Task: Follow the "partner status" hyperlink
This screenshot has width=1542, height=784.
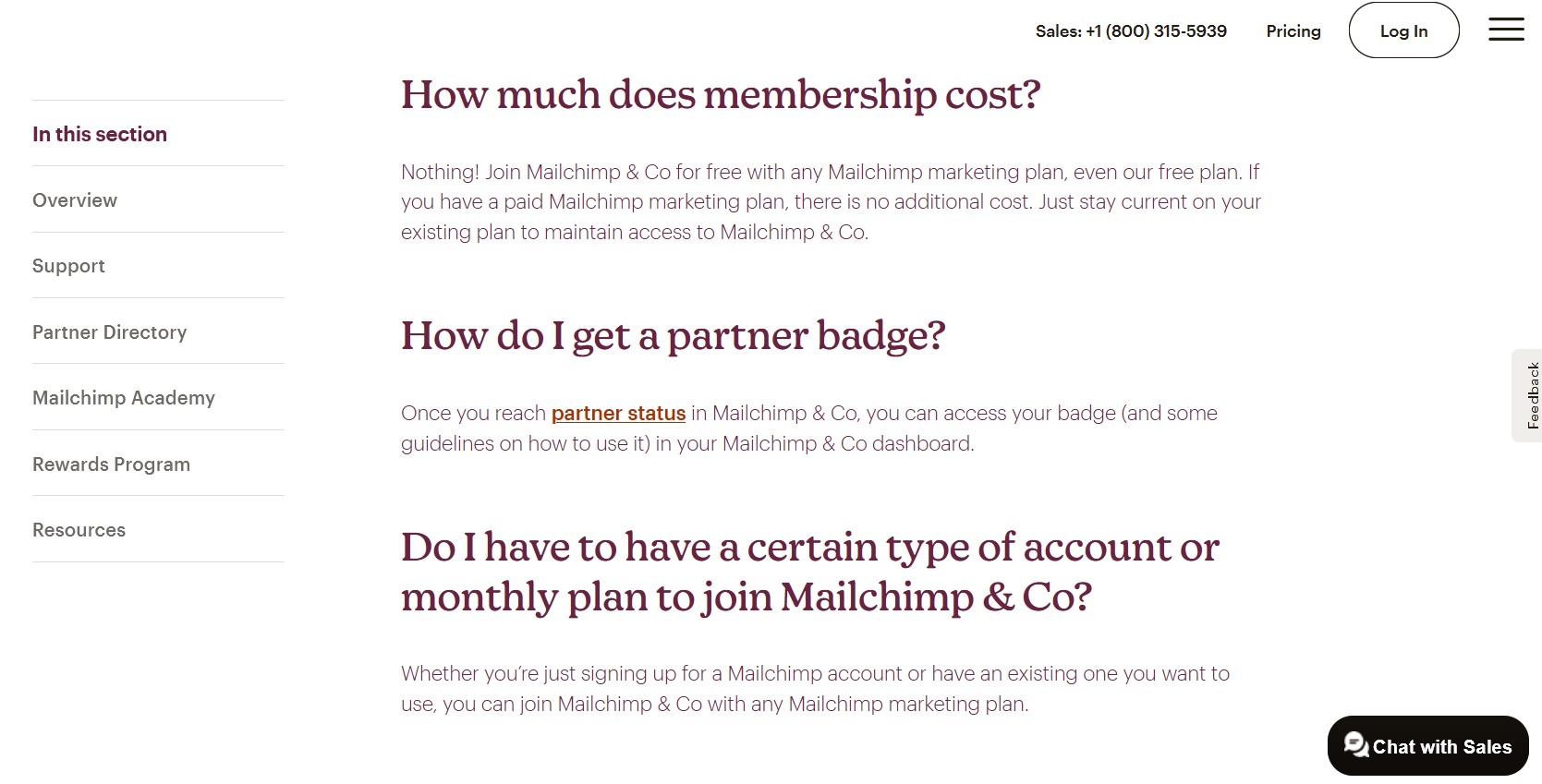Action: point(618,414)
